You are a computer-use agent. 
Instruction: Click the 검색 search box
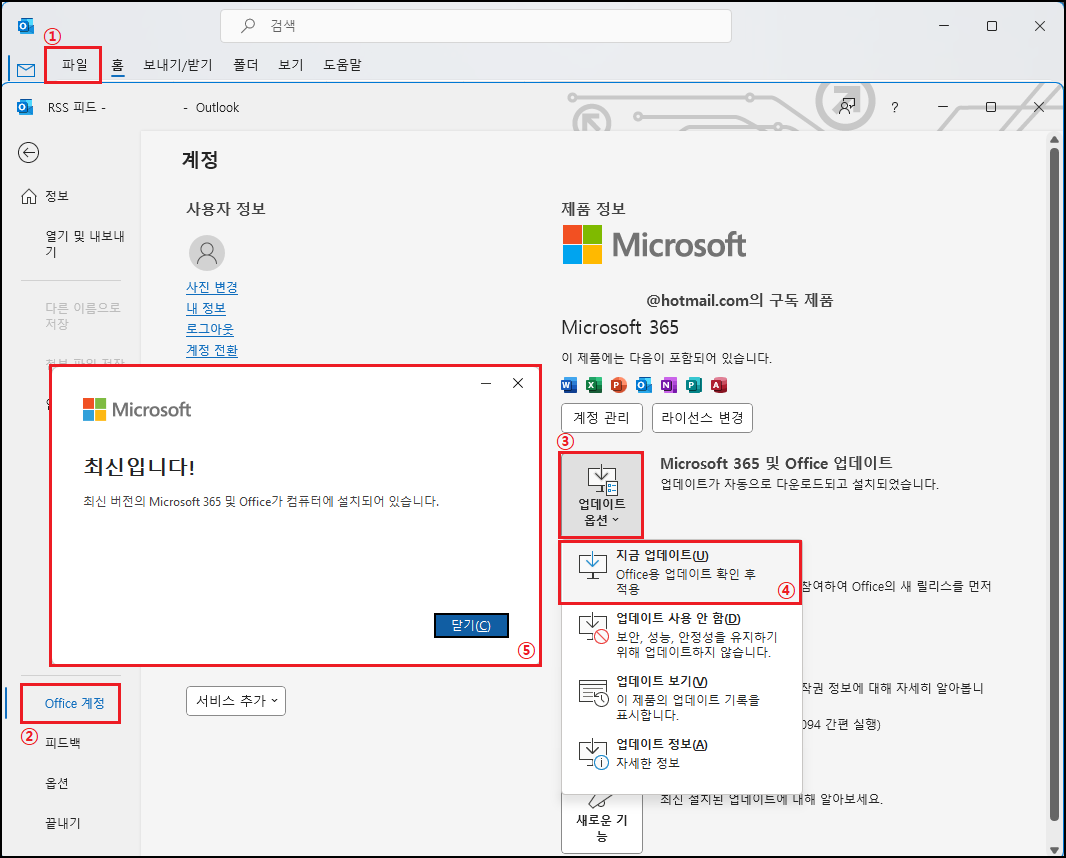476,26
